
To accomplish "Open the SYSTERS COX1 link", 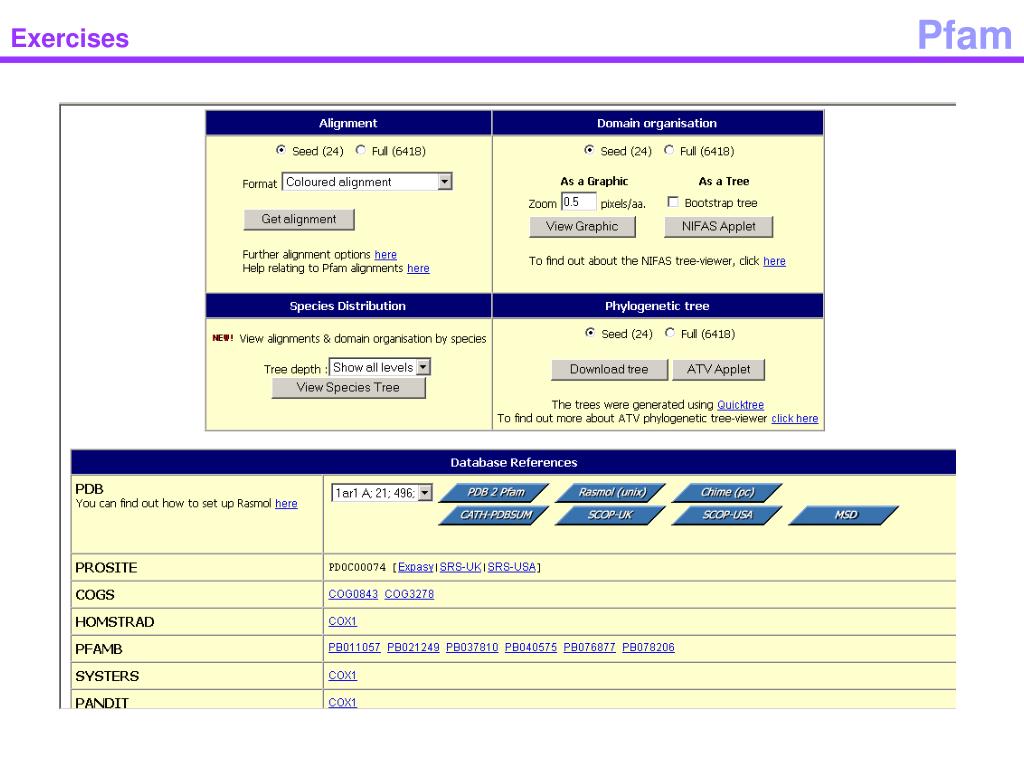I will (x=342, y=675).
